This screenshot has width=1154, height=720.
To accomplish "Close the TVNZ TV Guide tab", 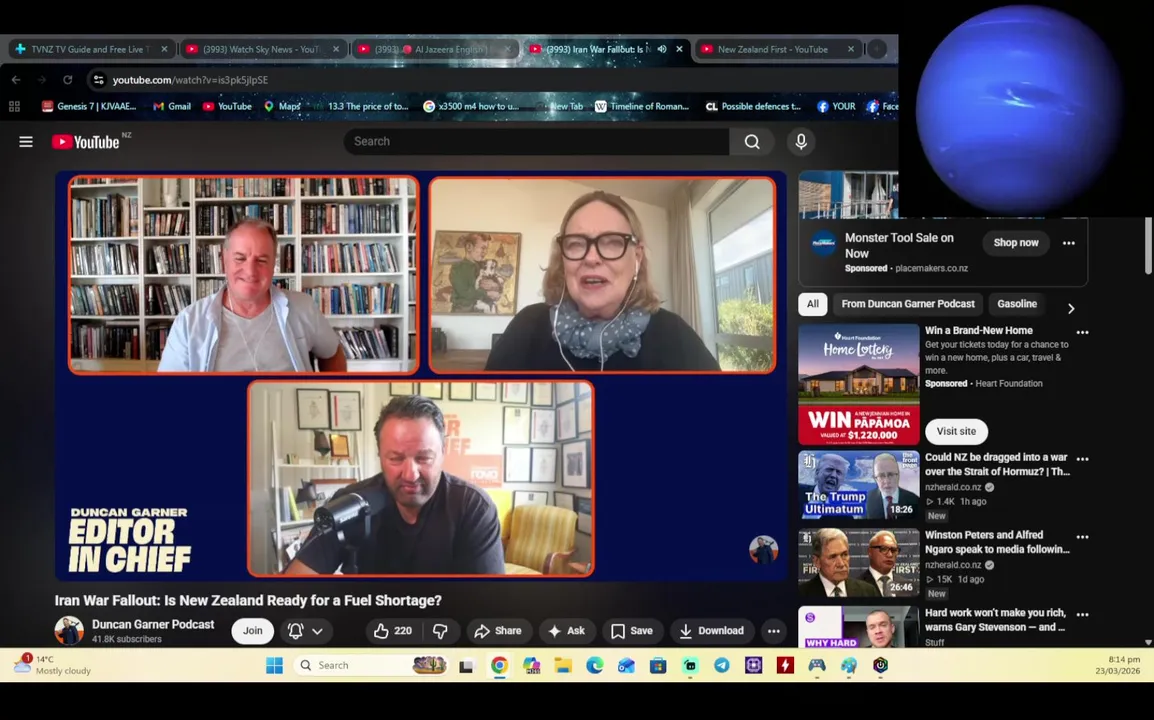I will (x=164, y=49).
